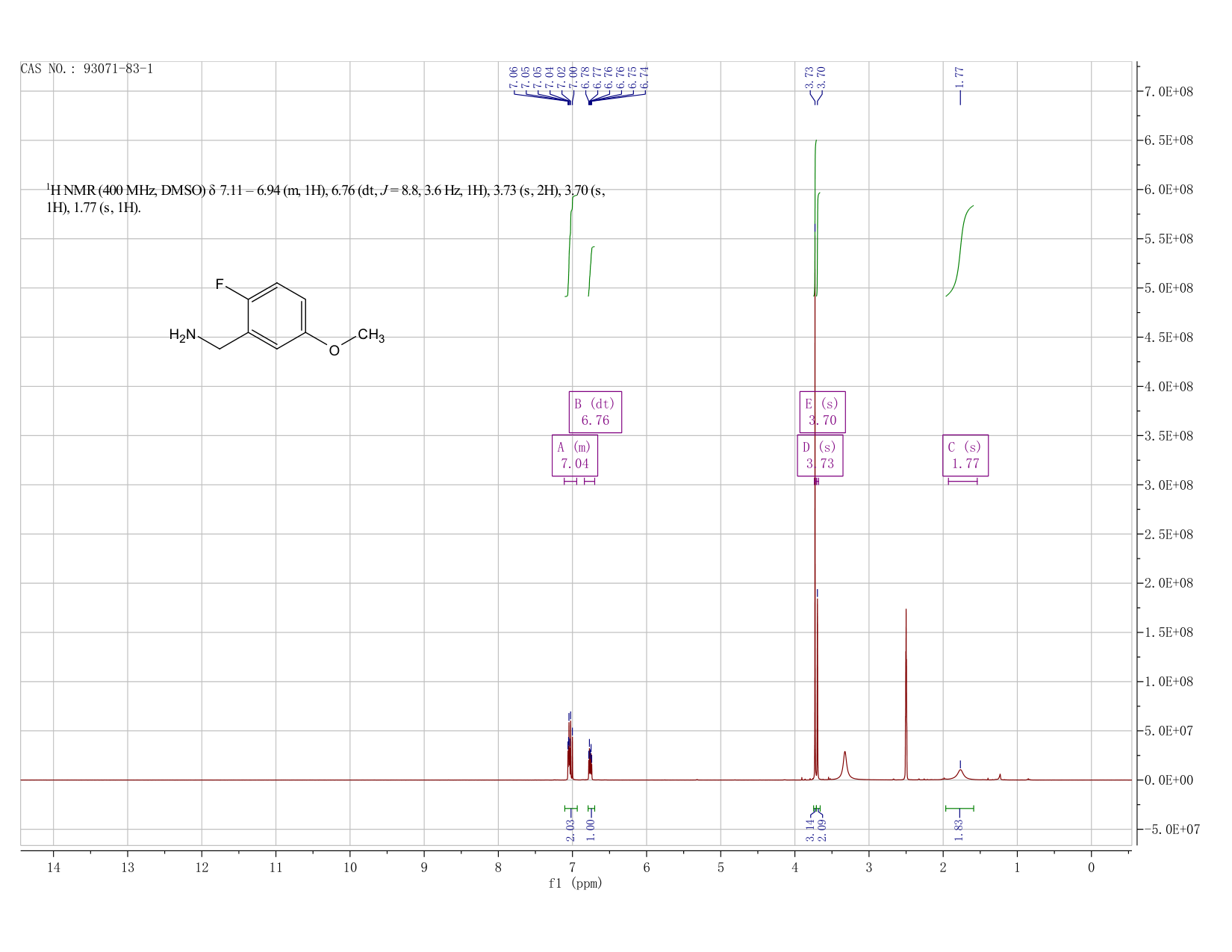Click the oxygen O atom in structure
This screenshot has height=952, width=1232.
coord(334,351)
